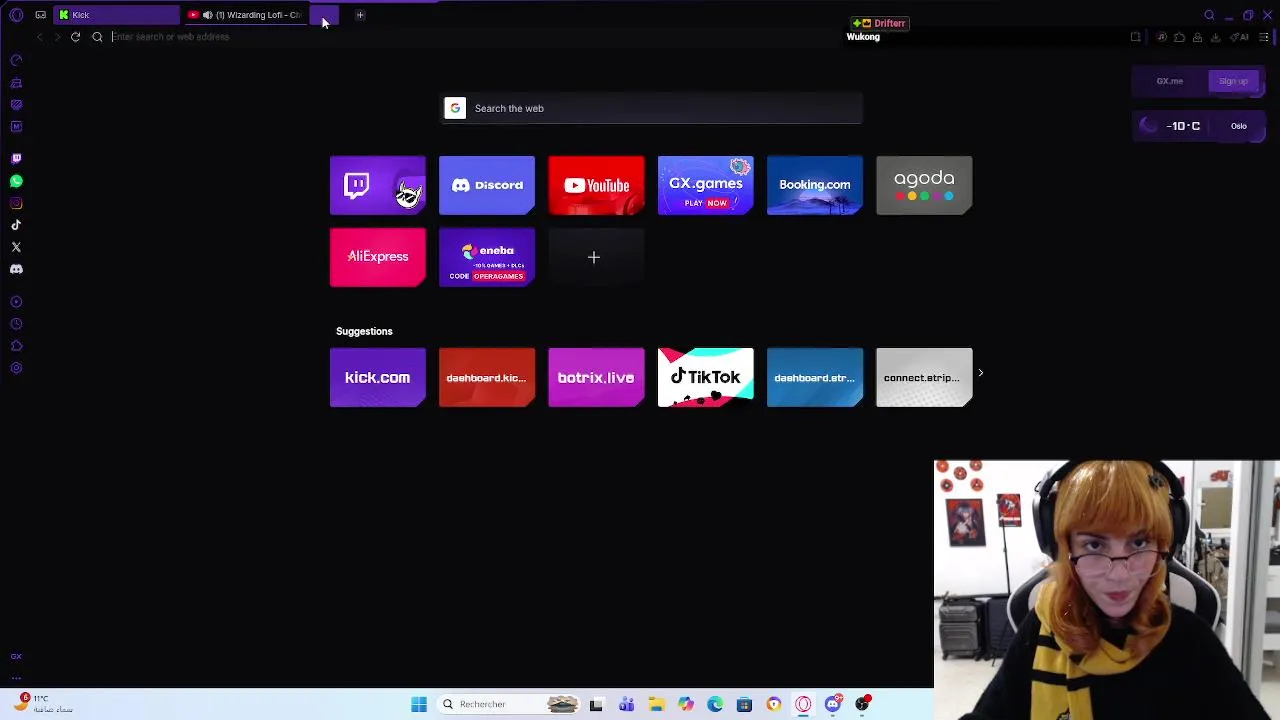The width and height of the screenshot is (1280, 720).
Task: Go back to the previous page
Action: point(40,37)
